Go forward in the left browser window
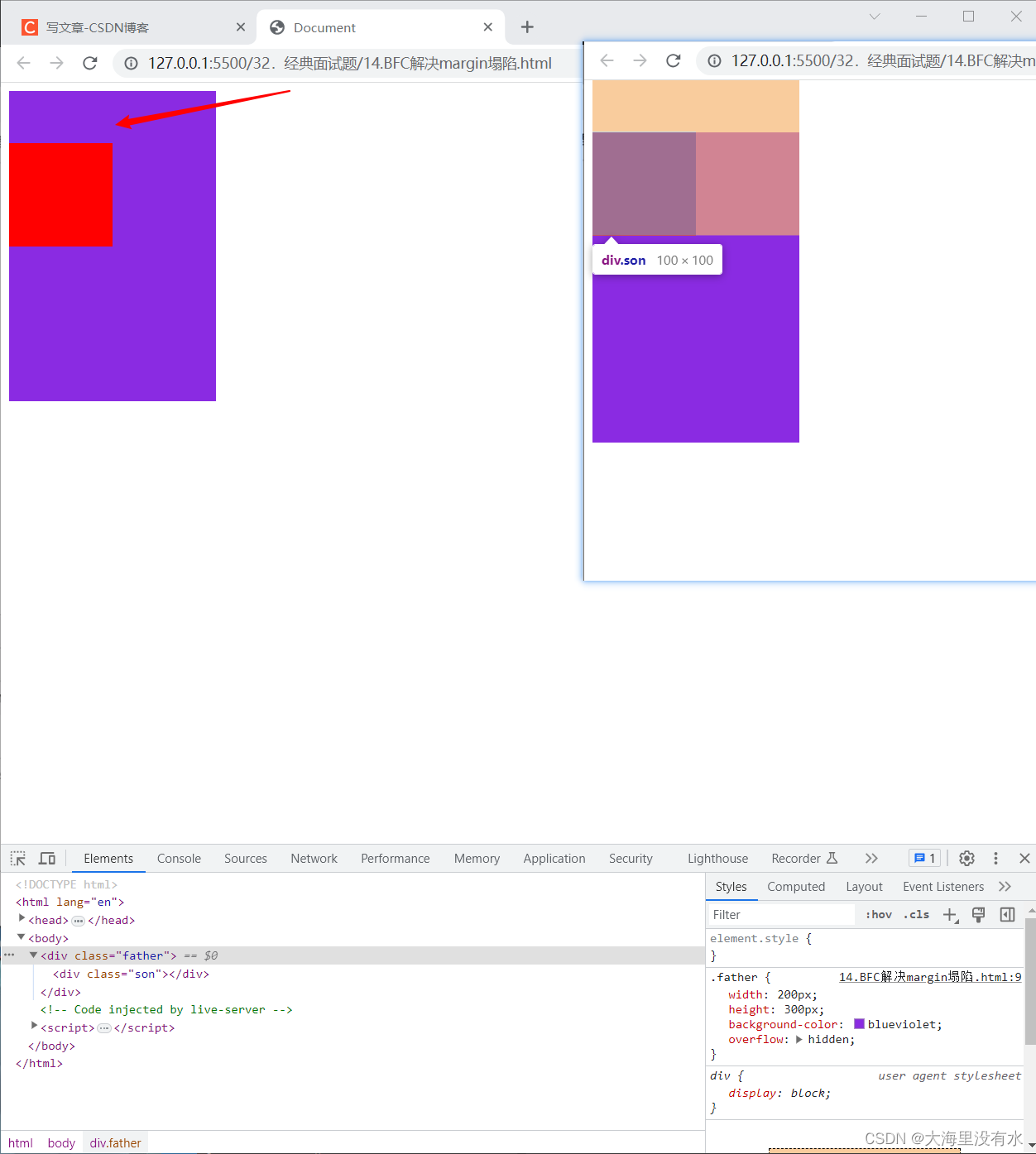 56,63
